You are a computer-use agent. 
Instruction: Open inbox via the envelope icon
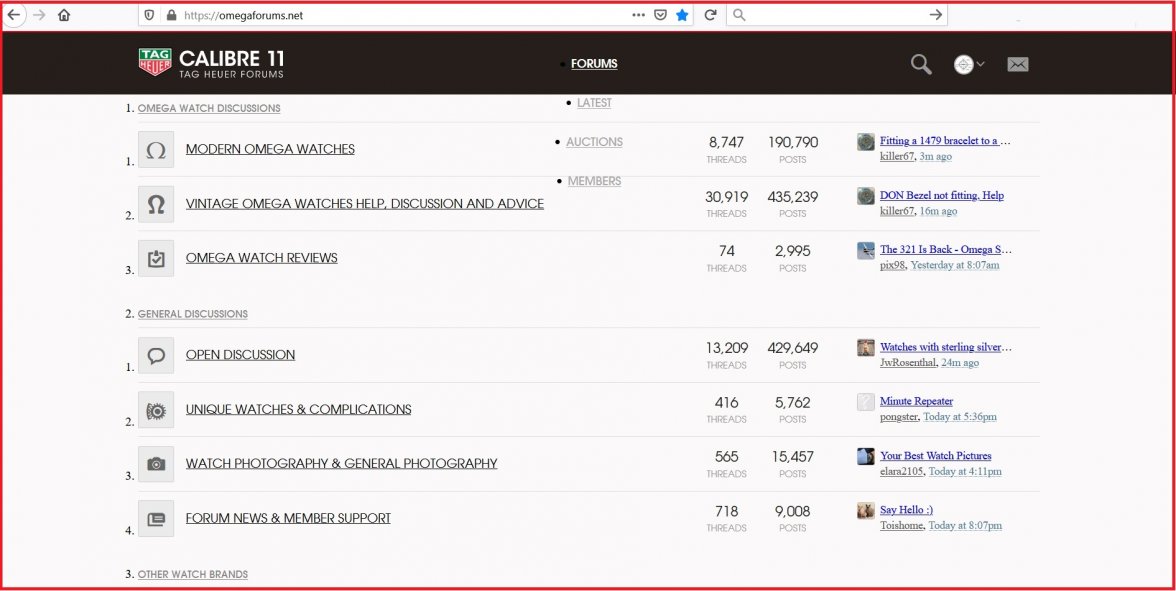point(1017,64)
